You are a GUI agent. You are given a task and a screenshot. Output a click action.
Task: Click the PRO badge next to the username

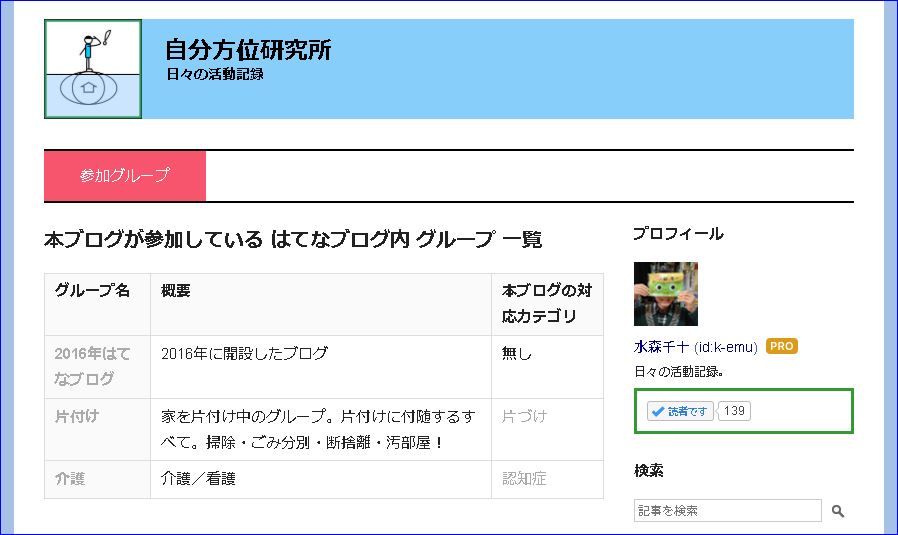click(782, 346)
